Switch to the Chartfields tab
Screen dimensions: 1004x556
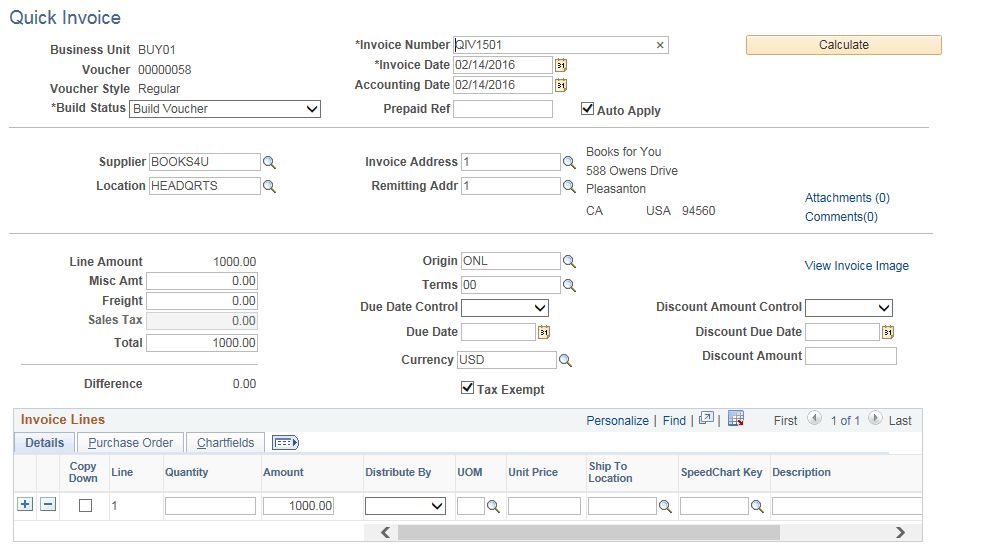[225, 443]
